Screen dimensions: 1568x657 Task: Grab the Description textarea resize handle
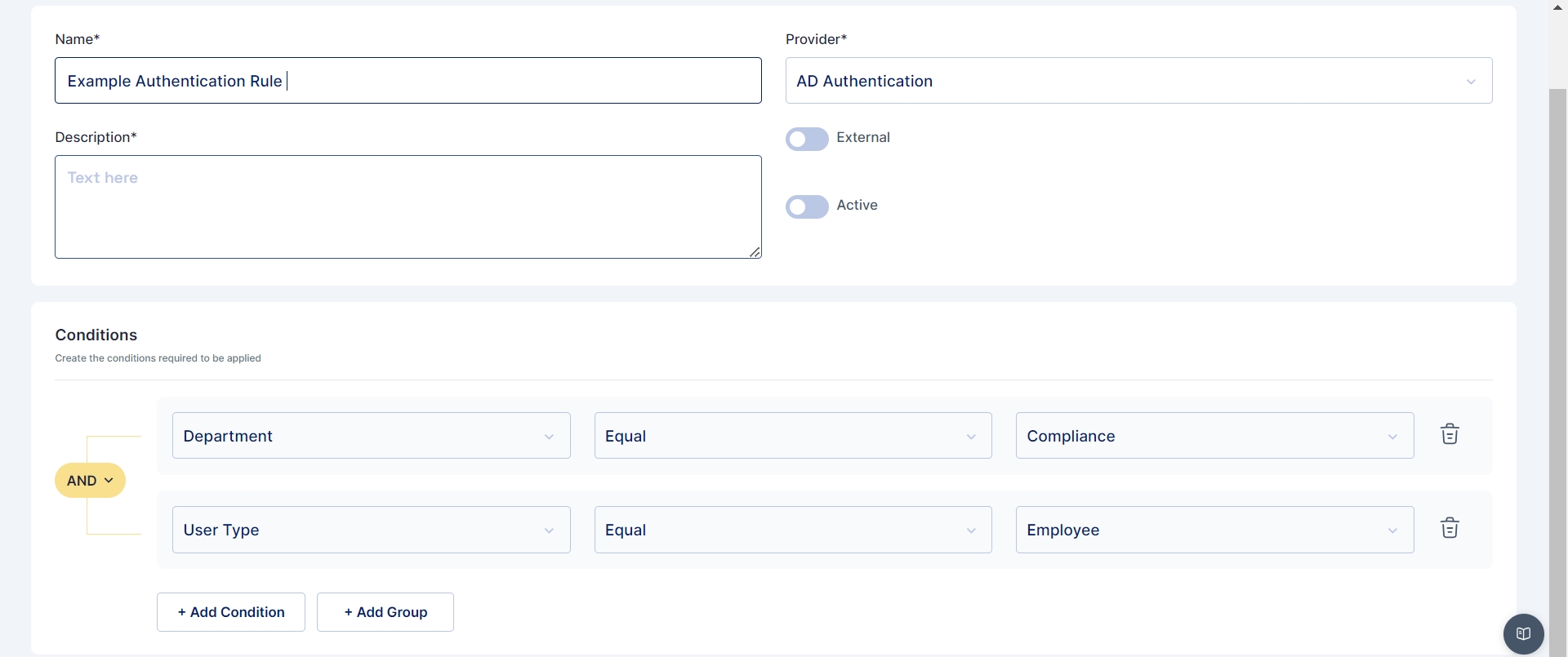(x=755, y=252)
